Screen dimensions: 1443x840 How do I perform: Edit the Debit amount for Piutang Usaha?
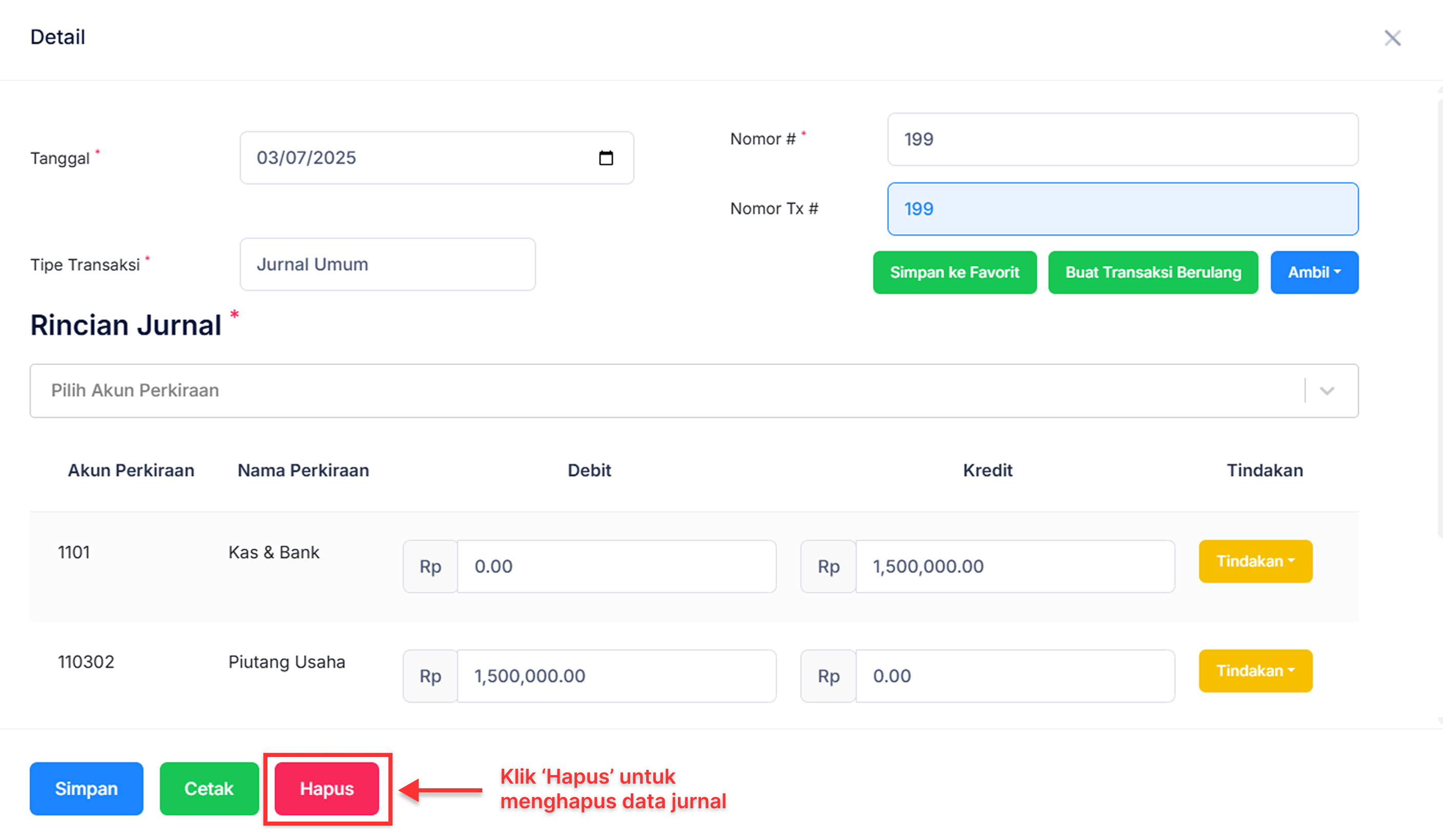615,676
